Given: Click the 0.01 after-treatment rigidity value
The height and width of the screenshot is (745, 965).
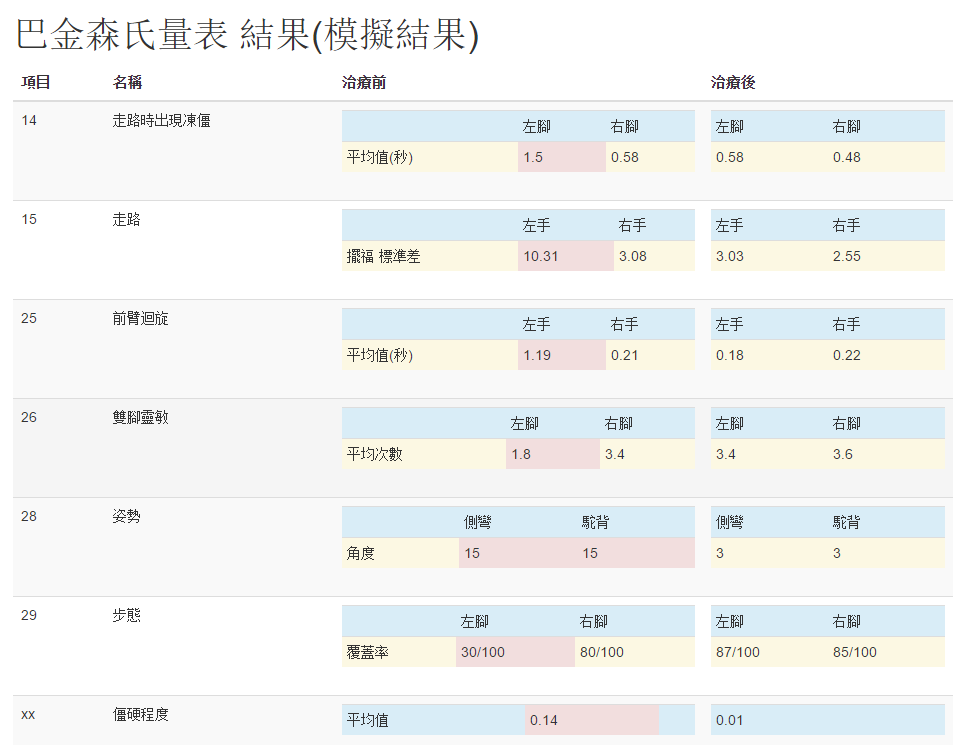Looking at the screenshot, I should [730, 720].
